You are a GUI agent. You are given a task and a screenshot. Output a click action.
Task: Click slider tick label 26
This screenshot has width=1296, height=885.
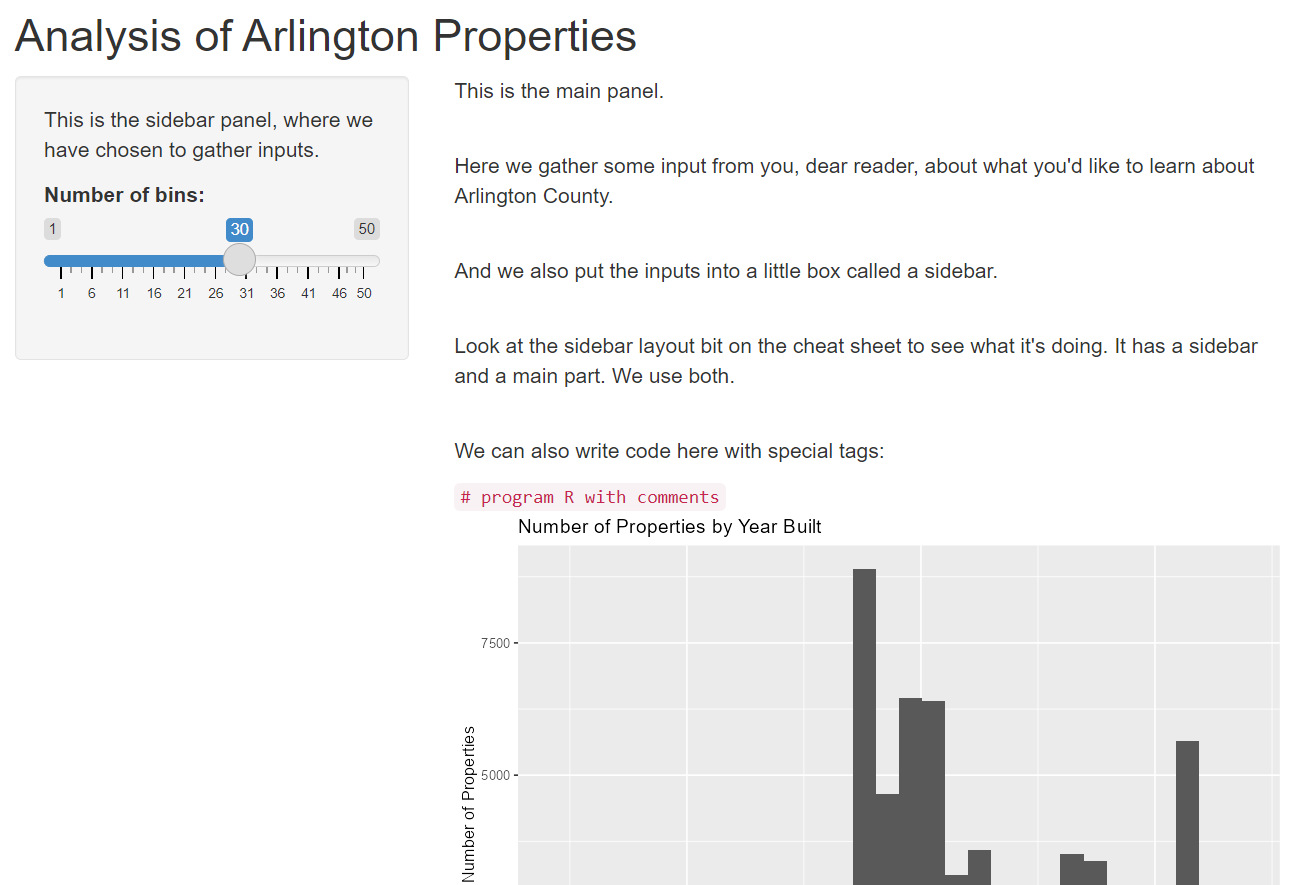point(216,293)
